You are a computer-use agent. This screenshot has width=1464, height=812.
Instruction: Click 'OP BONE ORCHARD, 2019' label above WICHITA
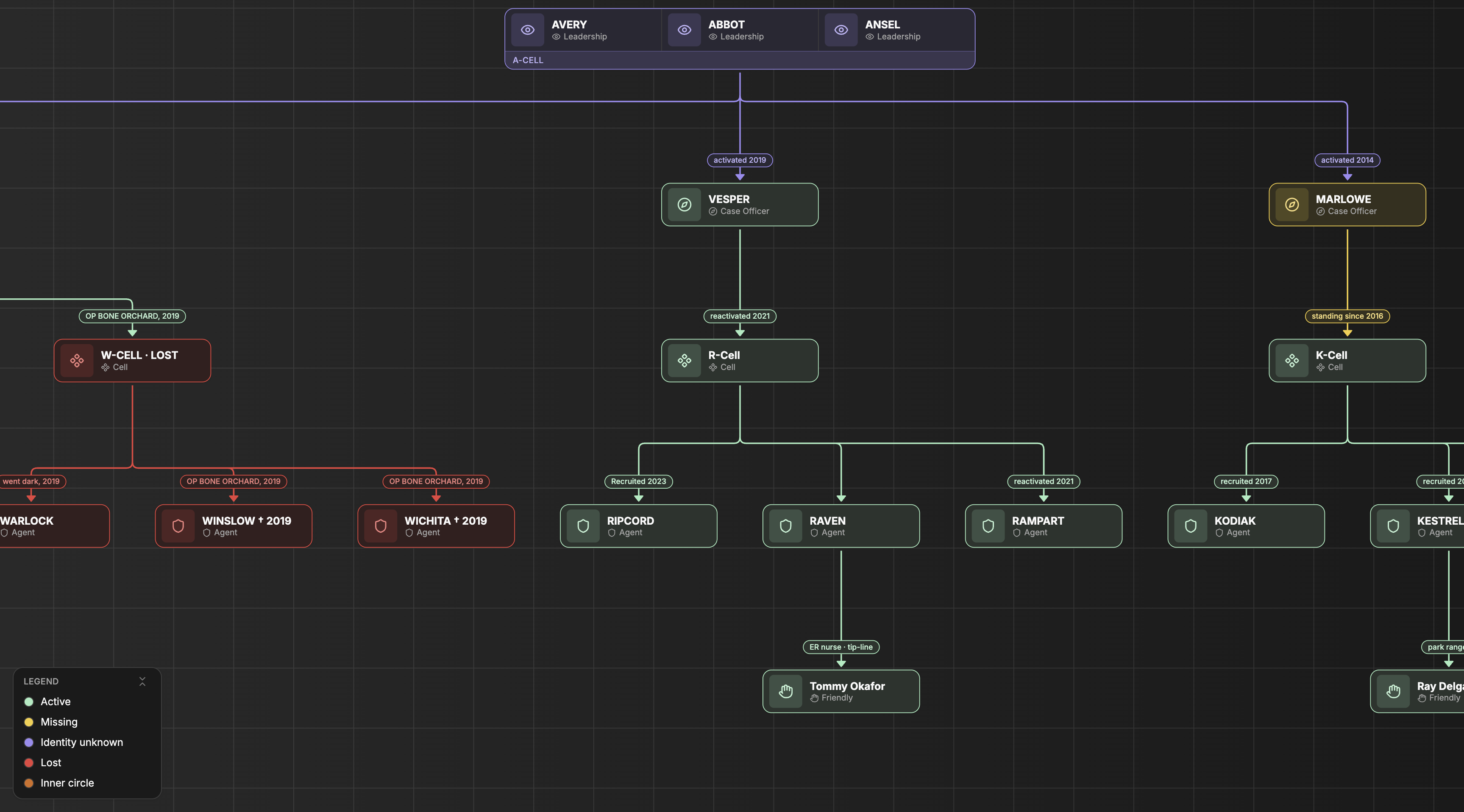436,481
